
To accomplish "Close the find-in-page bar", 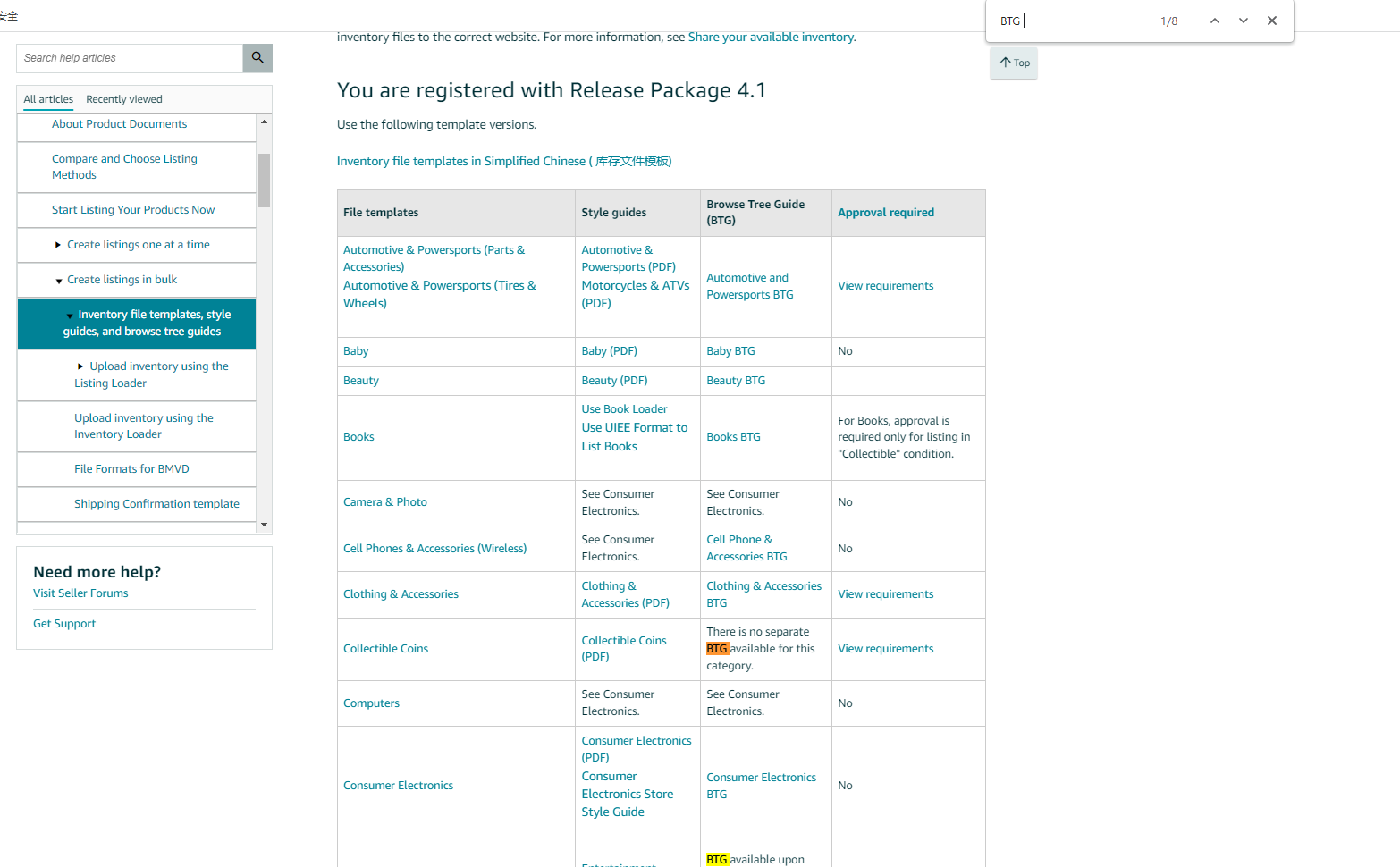I will [x=1272, y=21].
